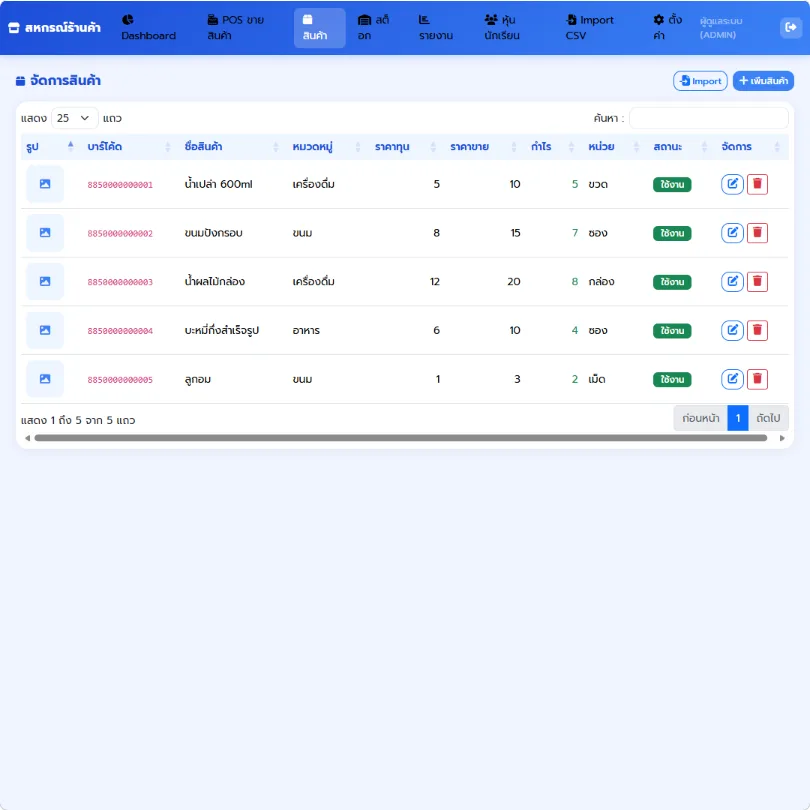Edit the น้ำผลไม้กล่อง product
Image resolution: width=810 pixels, height=810 pixels.
731,282
